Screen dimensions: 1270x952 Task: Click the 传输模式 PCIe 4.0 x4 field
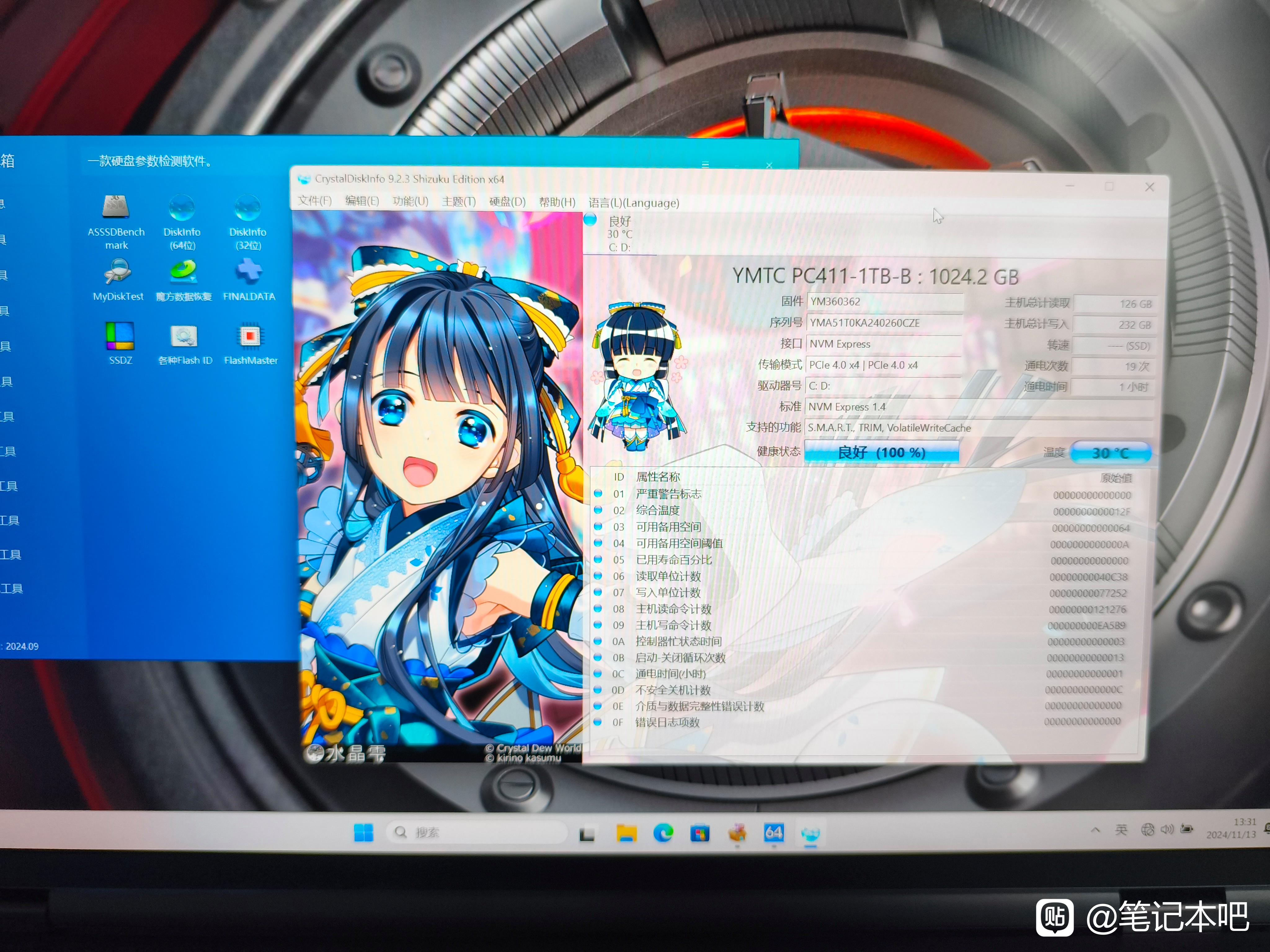(x=884, y=365)
